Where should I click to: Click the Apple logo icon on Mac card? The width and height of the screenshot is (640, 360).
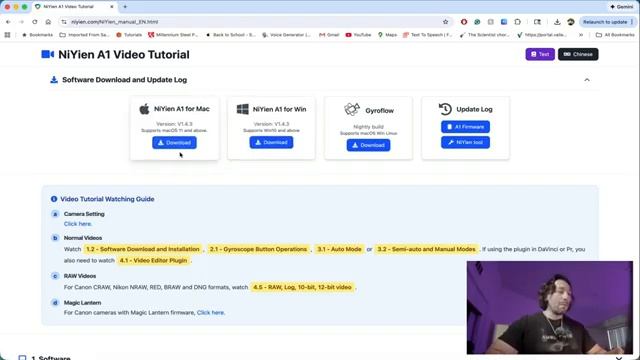point(144,109)
